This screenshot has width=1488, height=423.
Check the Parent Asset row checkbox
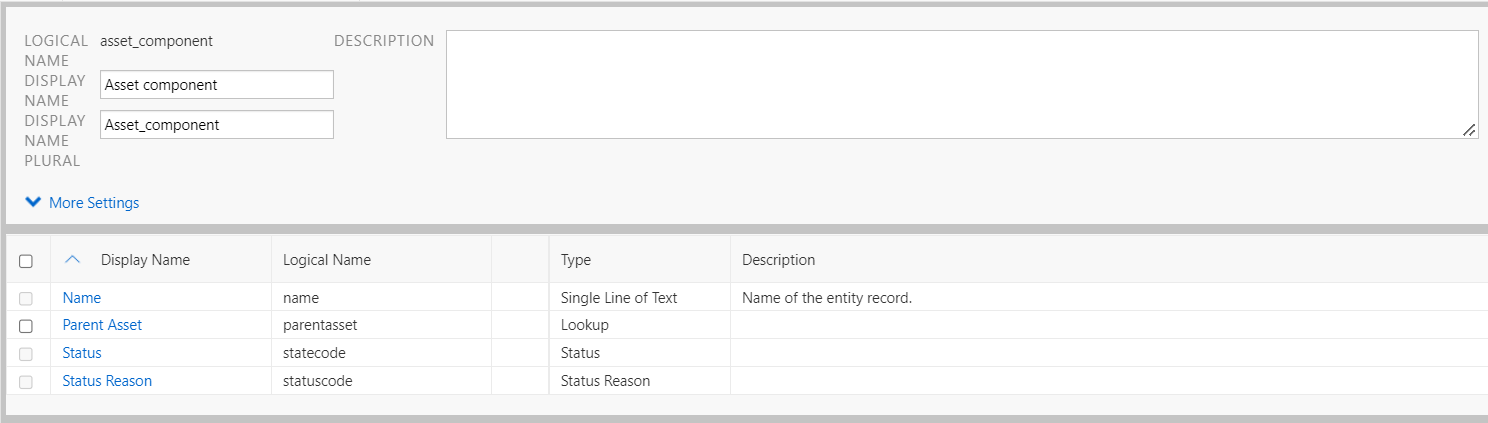(x=26, y=326)
